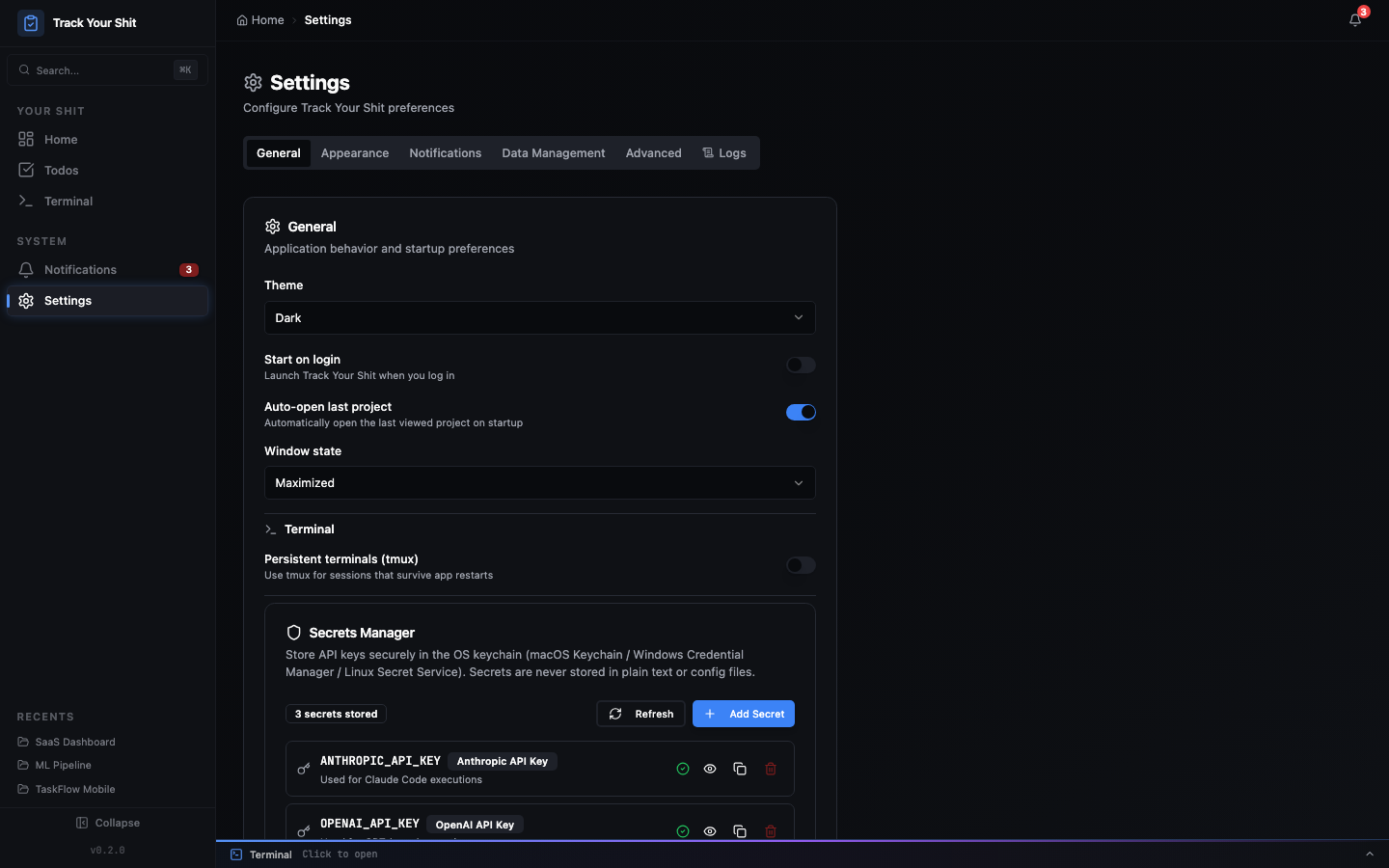Screen dimensions: 1389x868
Task: Reveal the ANTHROPIC_API_KEY with the eye icon
Action: 710,769
